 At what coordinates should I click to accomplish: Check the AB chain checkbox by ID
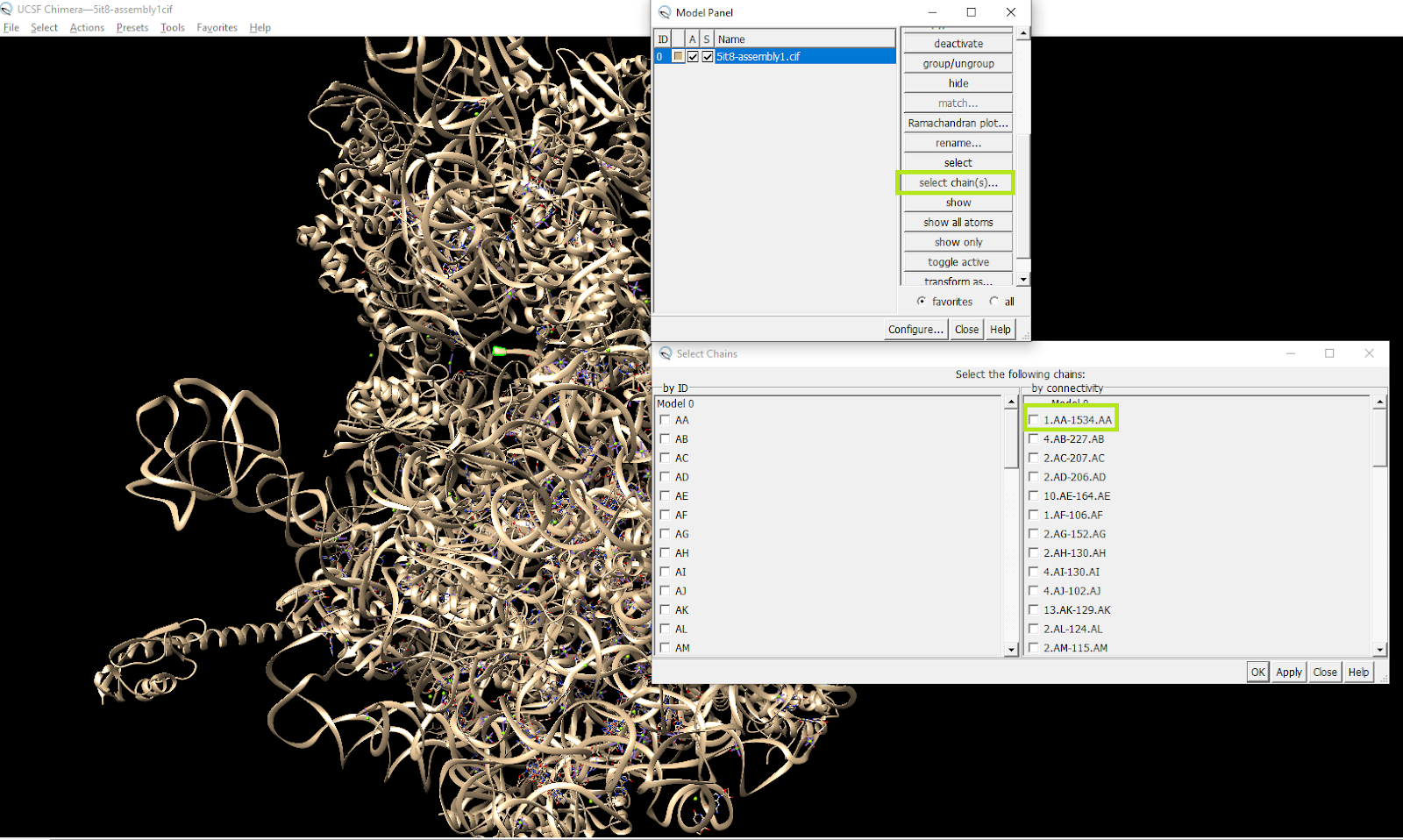click(x=665, y=439)
